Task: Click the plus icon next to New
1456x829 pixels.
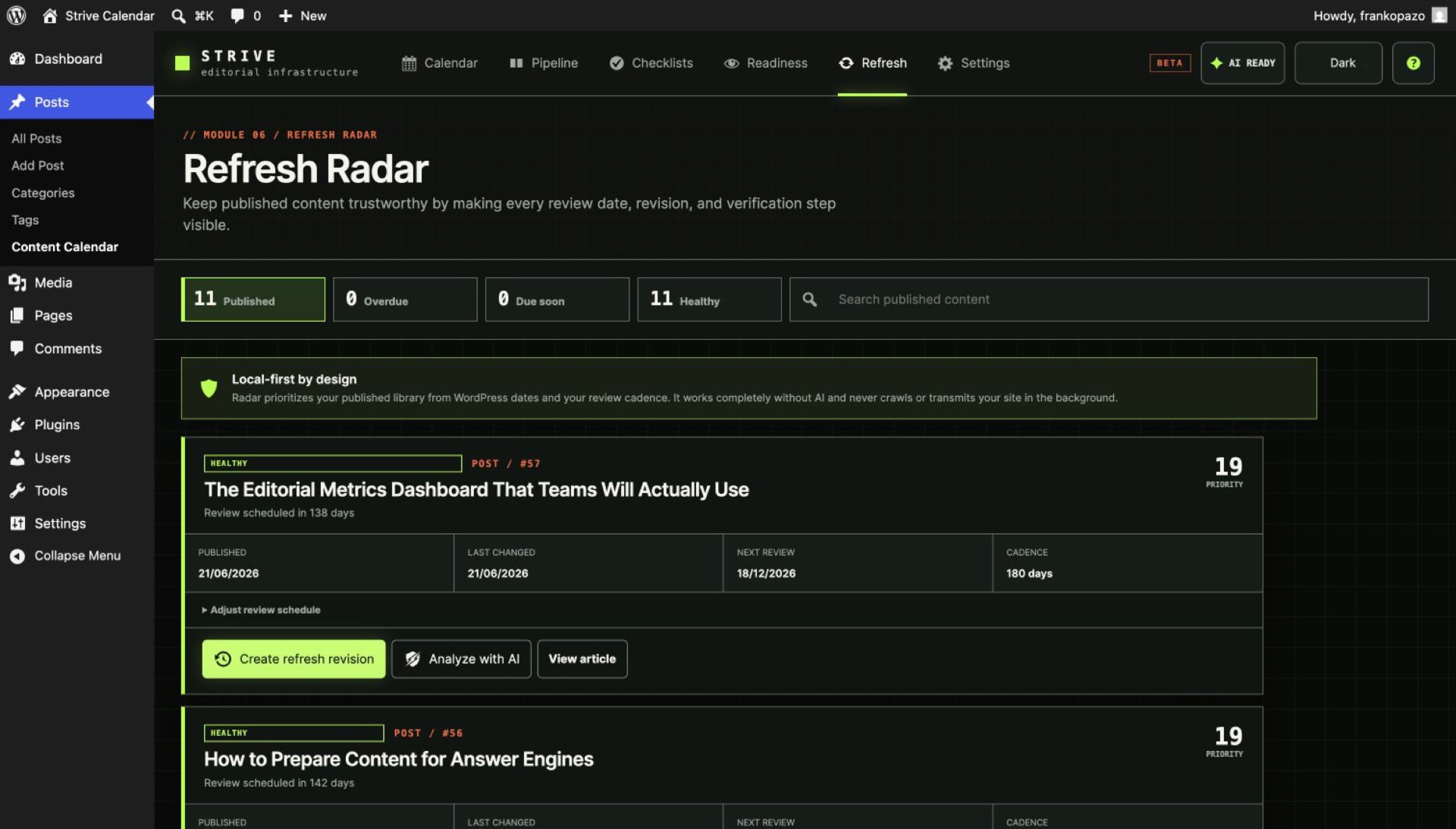Action: coord(285,16)
